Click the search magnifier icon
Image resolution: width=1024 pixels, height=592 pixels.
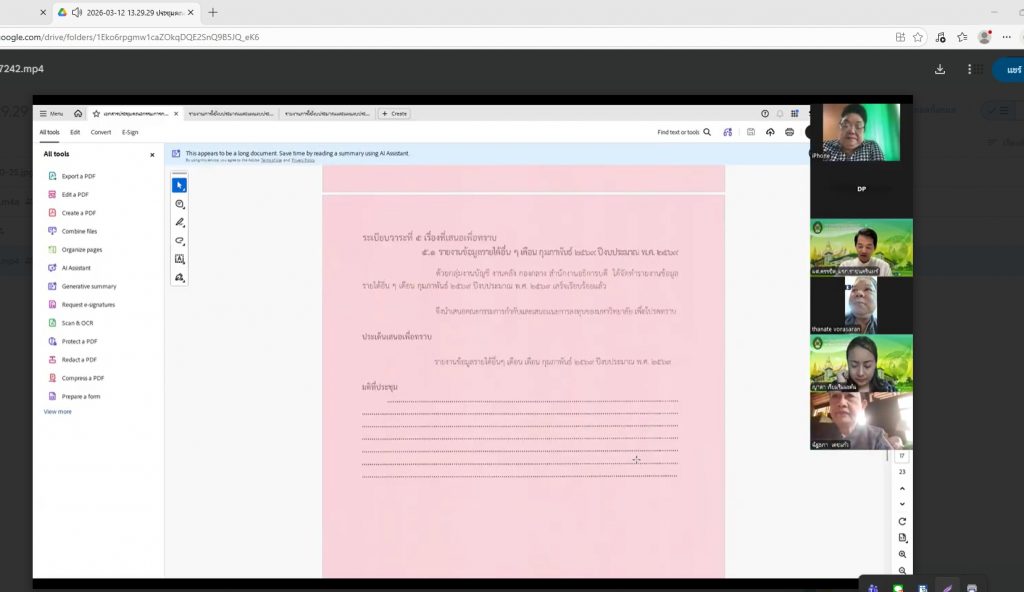coord(707,132)
